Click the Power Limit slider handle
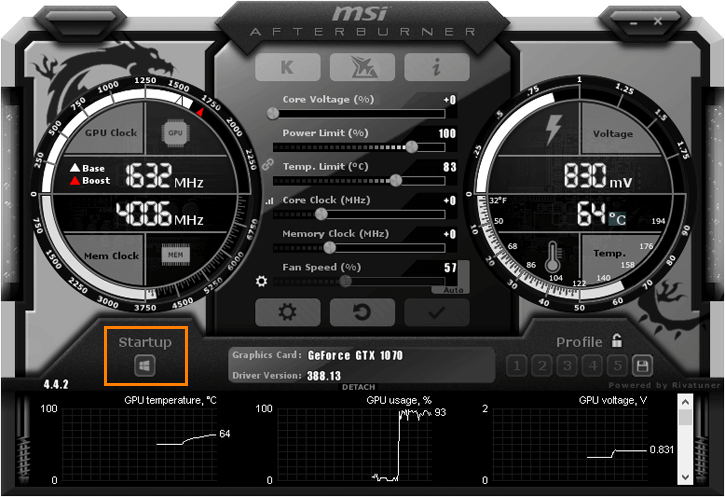725x497 pixels. pyautogui.click(x=412, y=147)
